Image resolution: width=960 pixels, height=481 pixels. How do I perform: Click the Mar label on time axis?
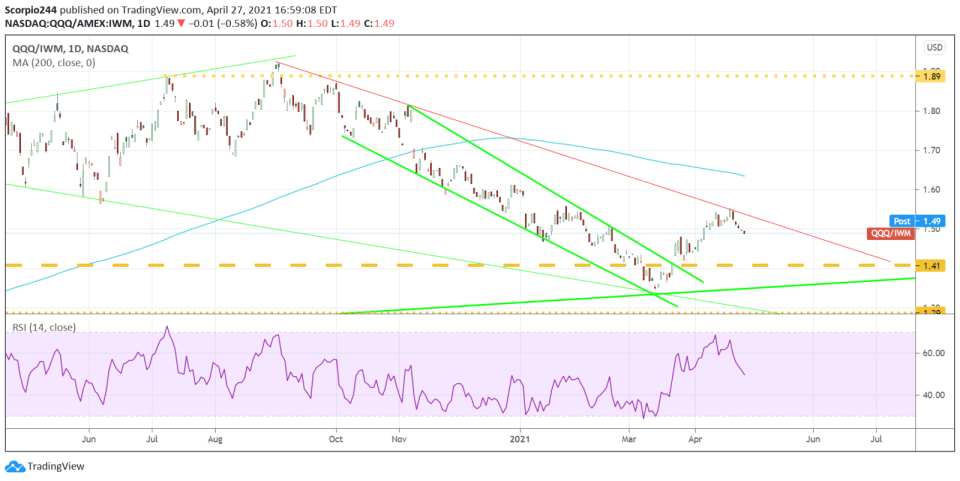pyautogui.click(x=628, y=439)
